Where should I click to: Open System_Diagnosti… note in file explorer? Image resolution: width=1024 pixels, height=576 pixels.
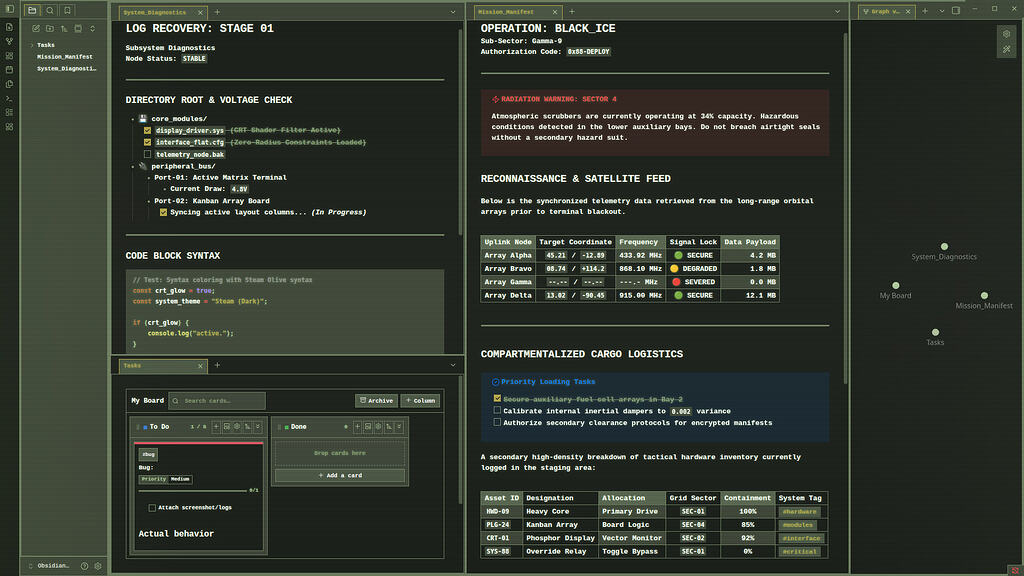[67, 69]
